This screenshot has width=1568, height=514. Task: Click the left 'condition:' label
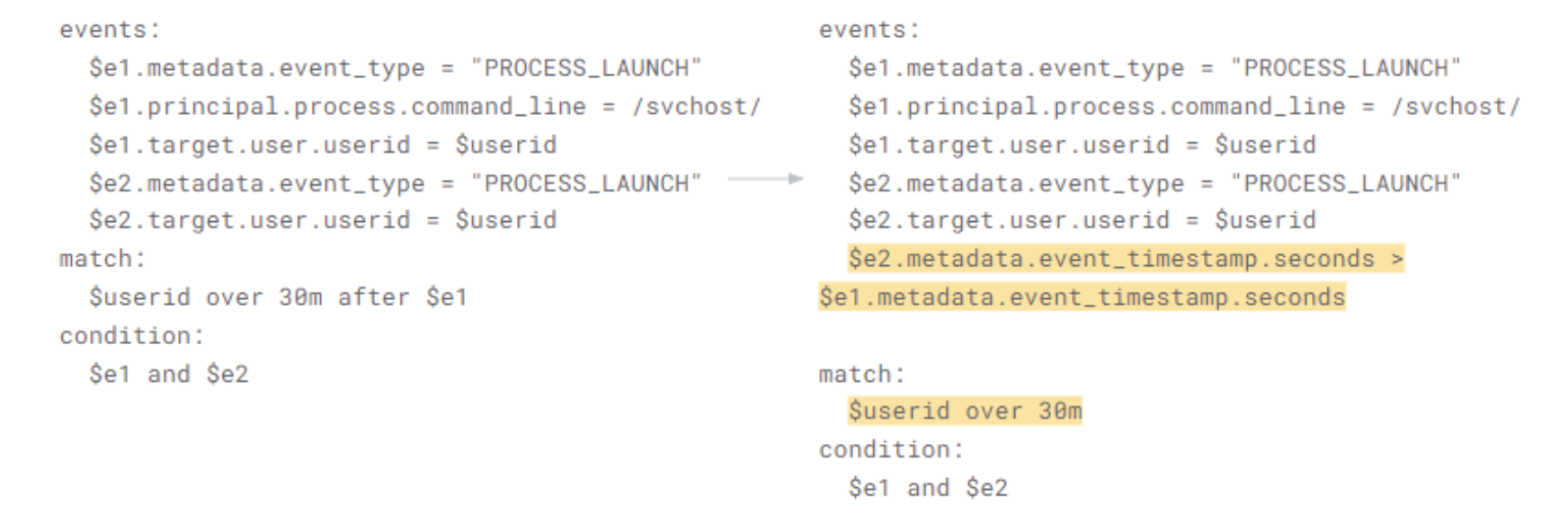click(132, 336)
